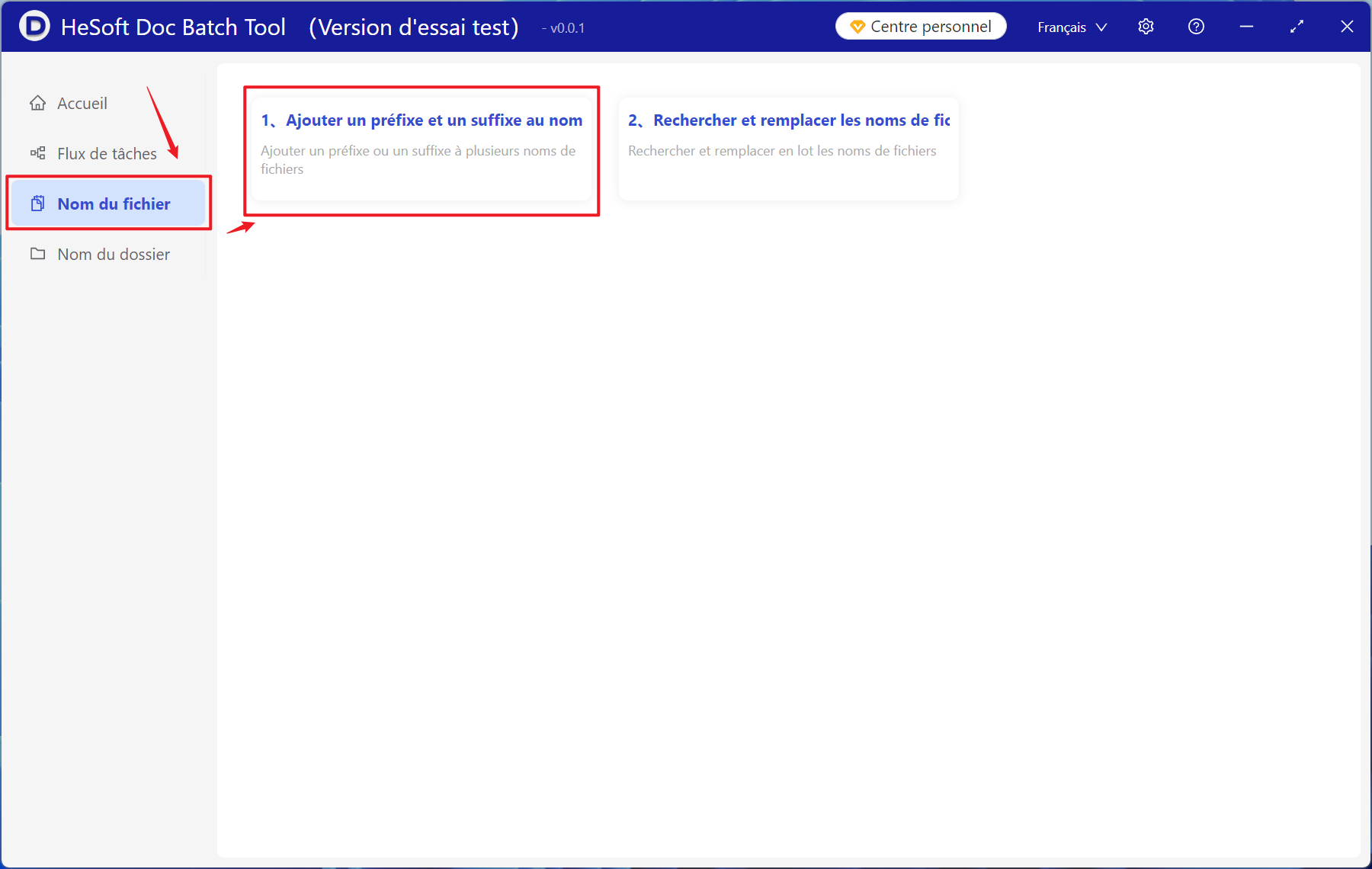Open Nom du dossier in the sidebar
Viewport: 1372px width, 869px height.
(x=114, y=254)
